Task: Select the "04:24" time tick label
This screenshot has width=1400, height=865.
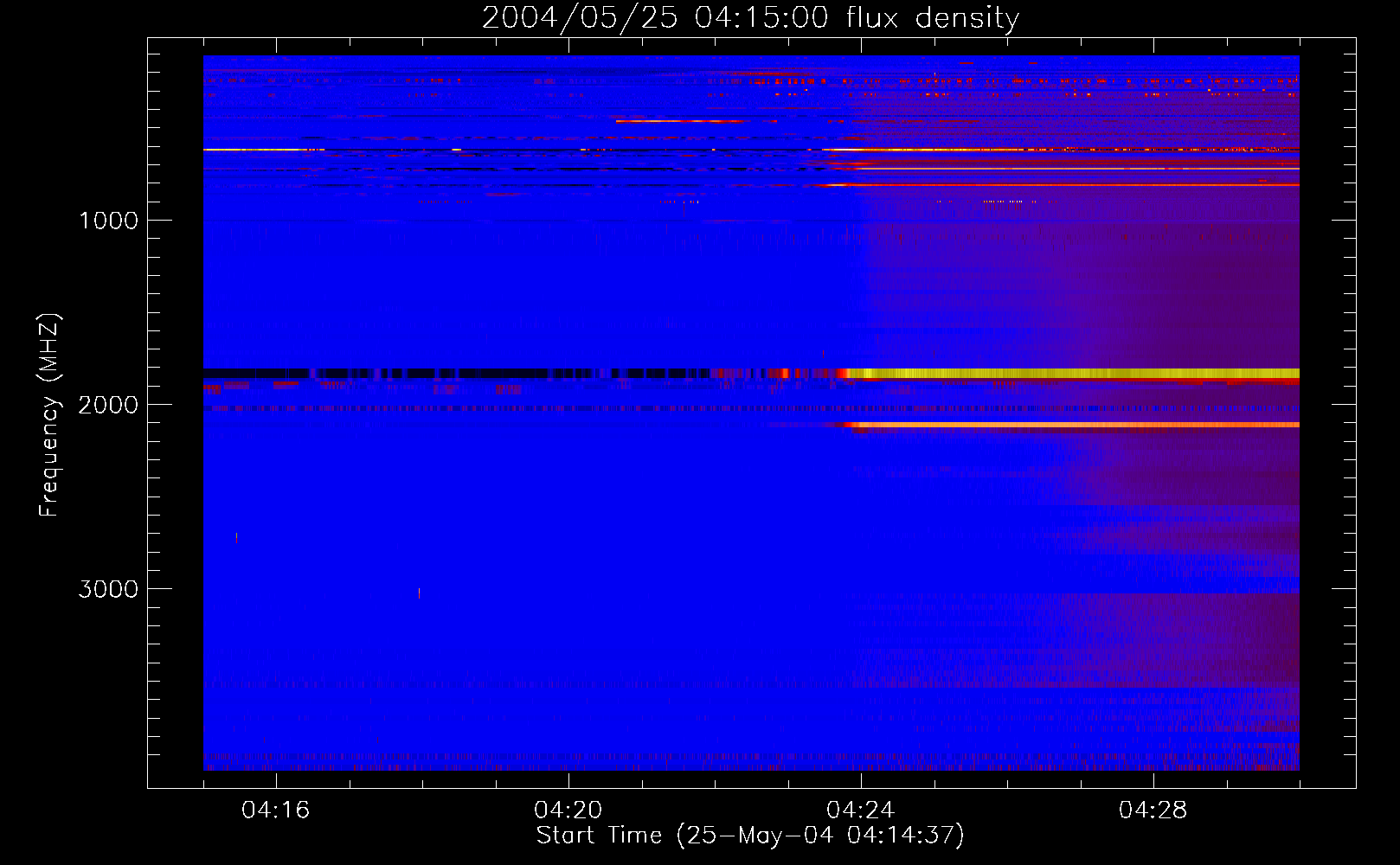Action: (x=861, y=810)
